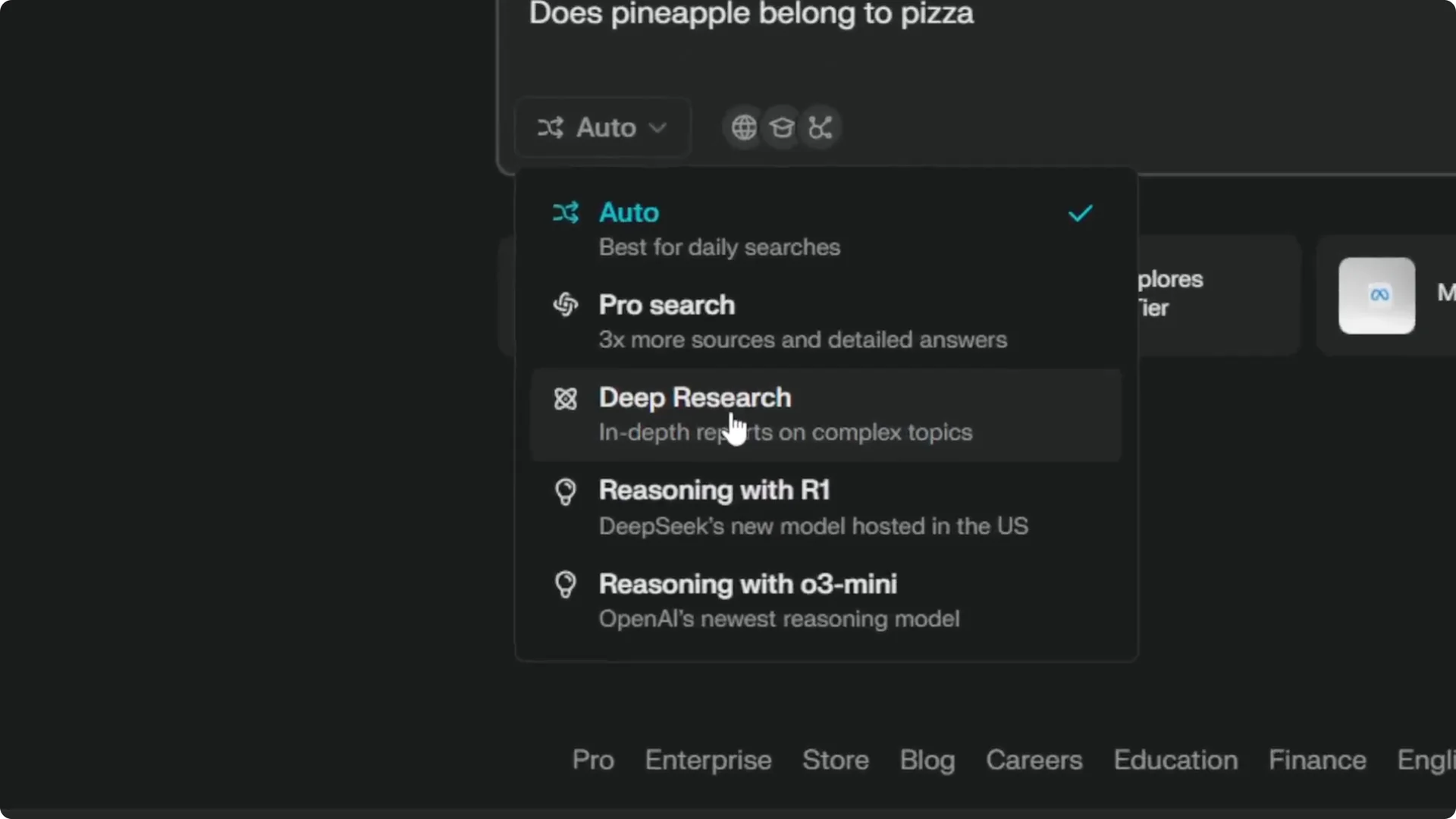The image size is (1456, 819).
Task: Click the Meta logo thumbnail card
Action: pos(1376,296)
